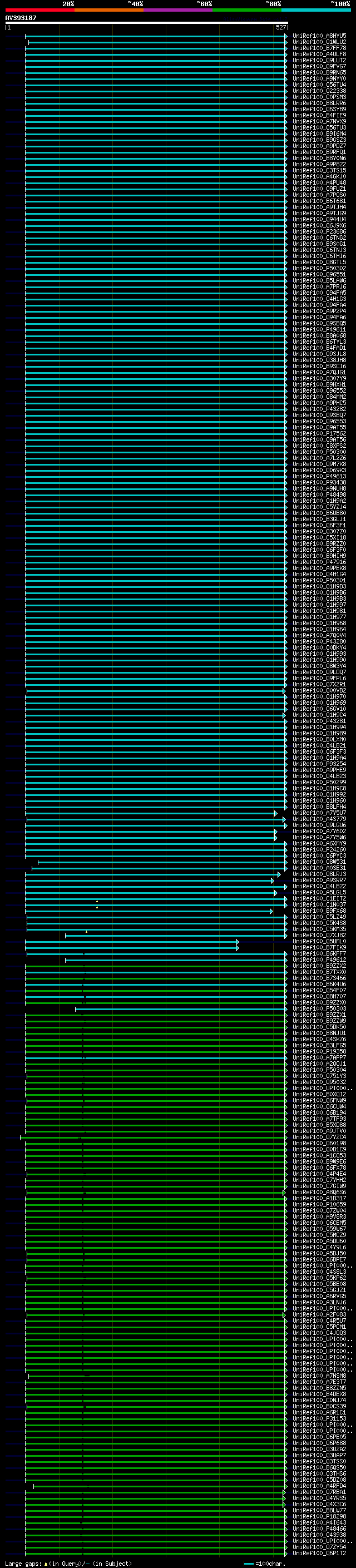Open hit UniRef100_A8HYU5
This screenshot has height=1568, width=356.
click(319, 36)
